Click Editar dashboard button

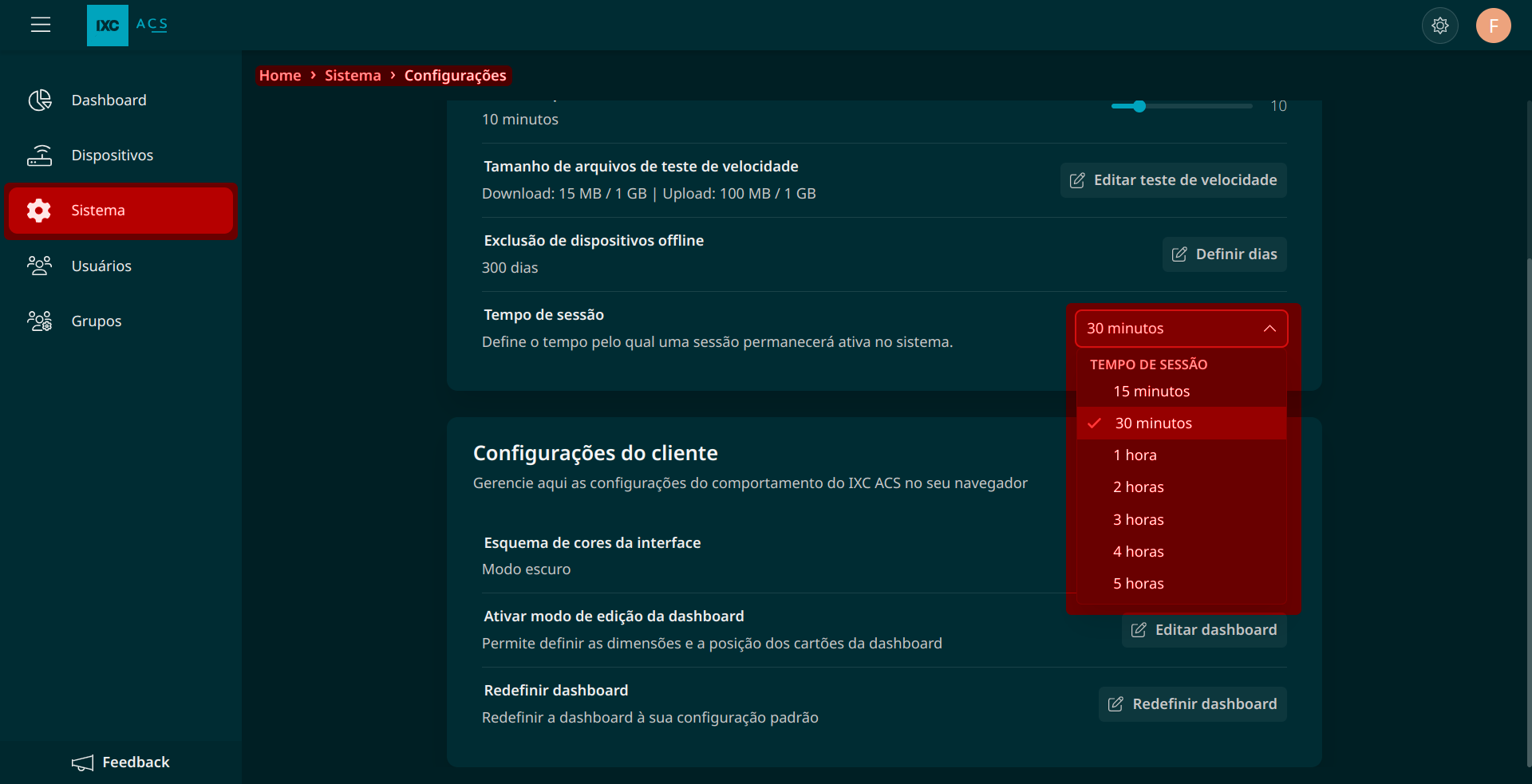[1204, 630]
